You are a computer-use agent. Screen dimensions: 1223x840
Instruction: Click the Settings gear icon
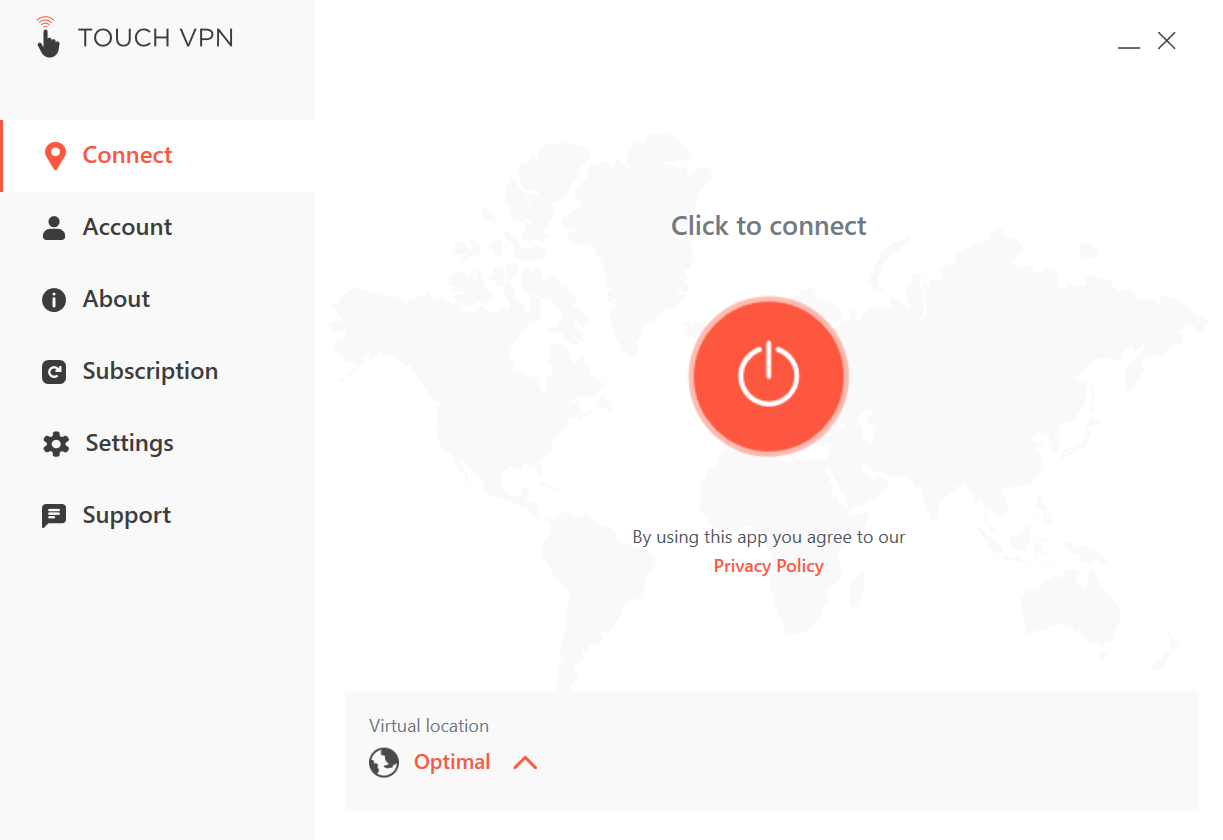(x=56, y=444)
